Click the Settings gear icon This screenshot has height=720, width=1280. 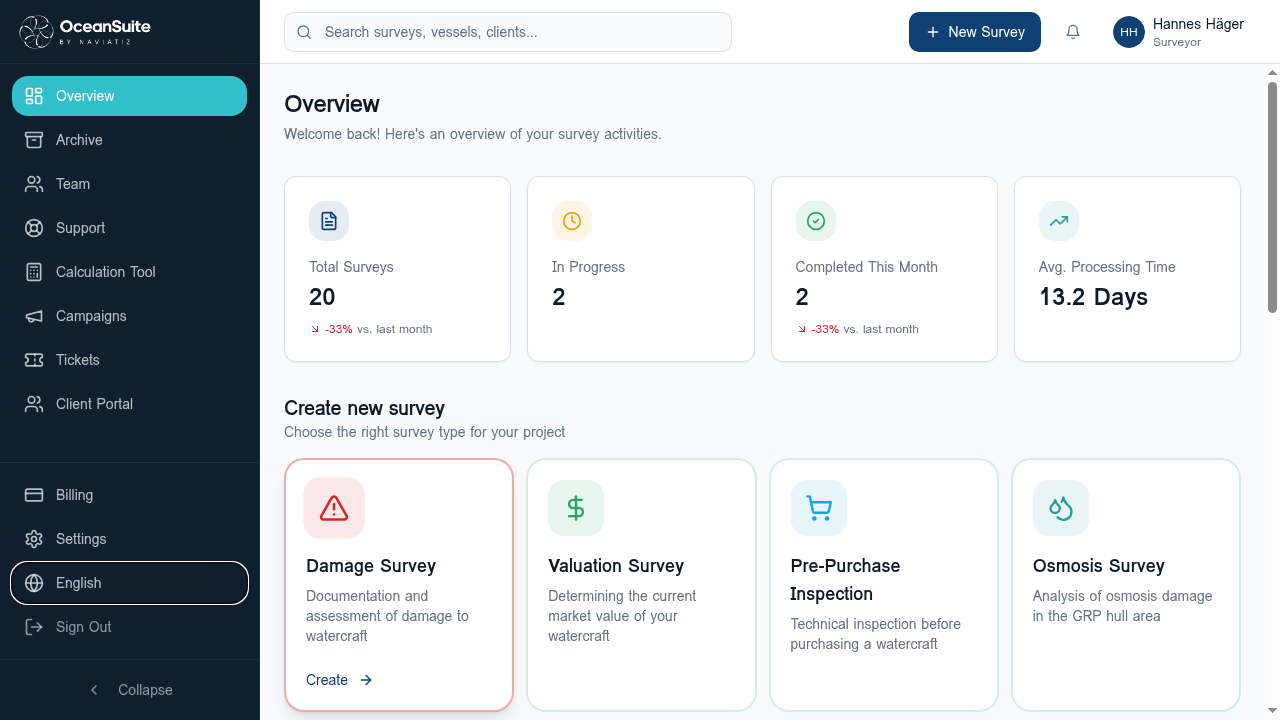coord(34,539)
